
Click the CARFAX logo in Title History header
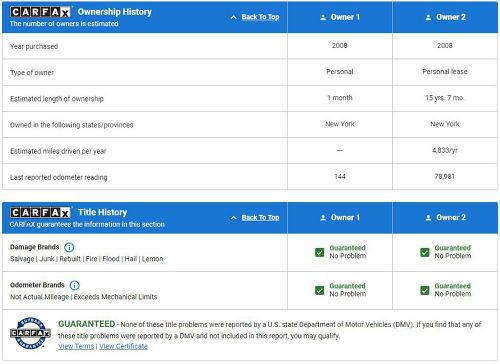[x=40, y=212]
